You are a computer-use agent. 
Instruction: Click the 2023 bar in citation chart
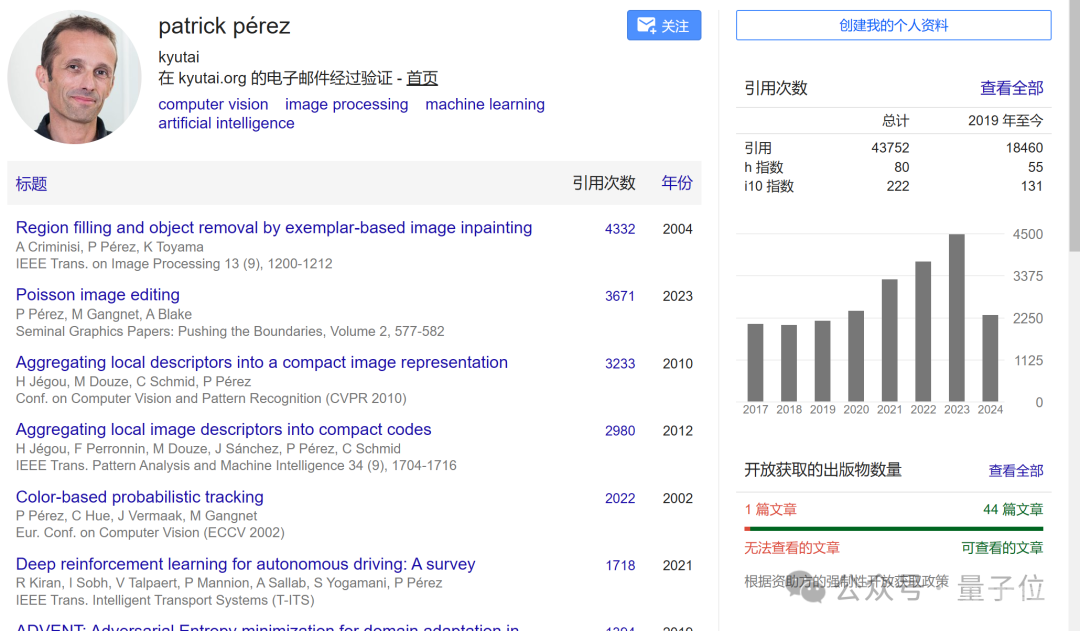956,318
